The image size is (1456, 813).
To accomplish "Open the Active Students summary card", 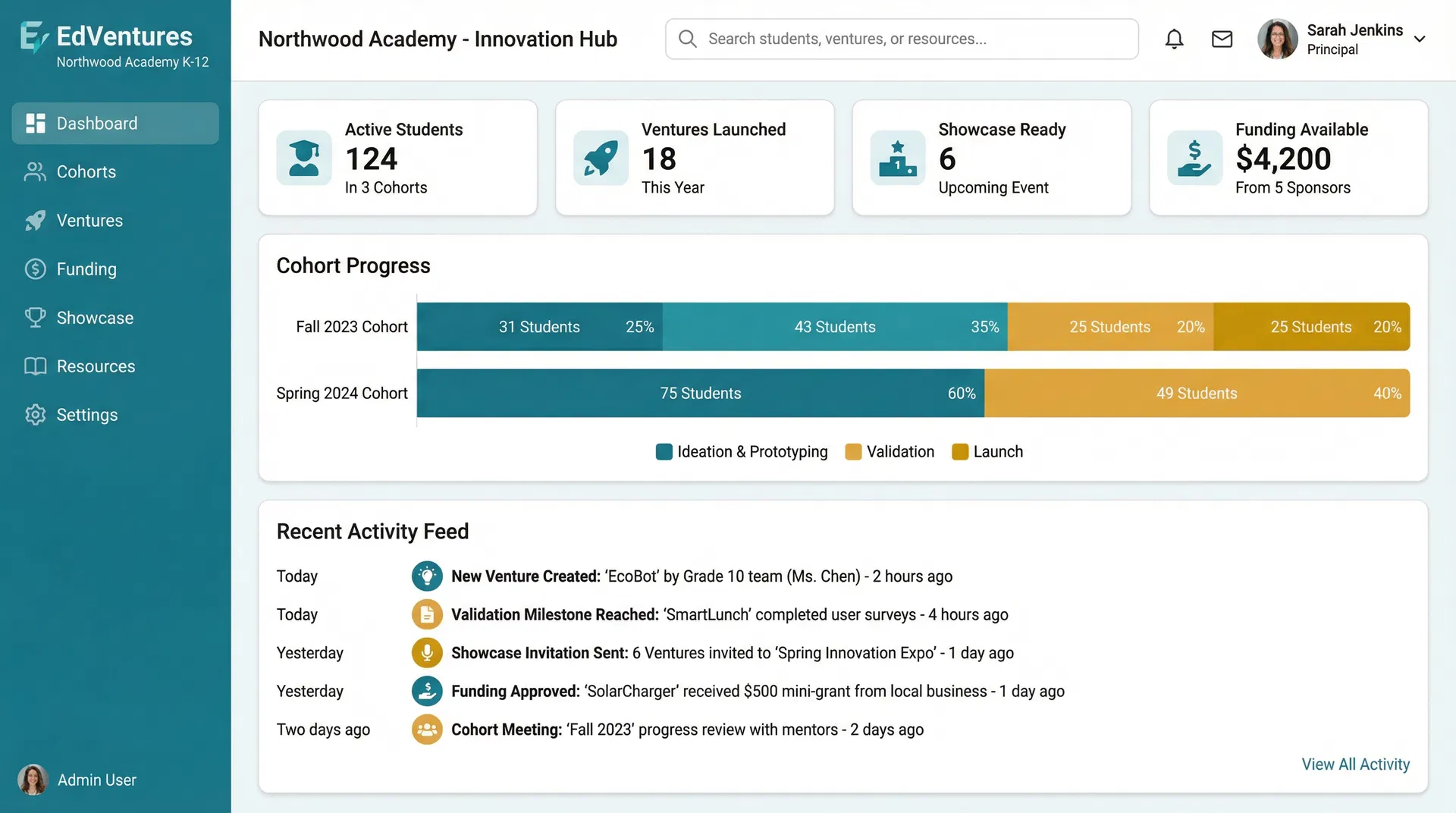I will pos(397,157).
